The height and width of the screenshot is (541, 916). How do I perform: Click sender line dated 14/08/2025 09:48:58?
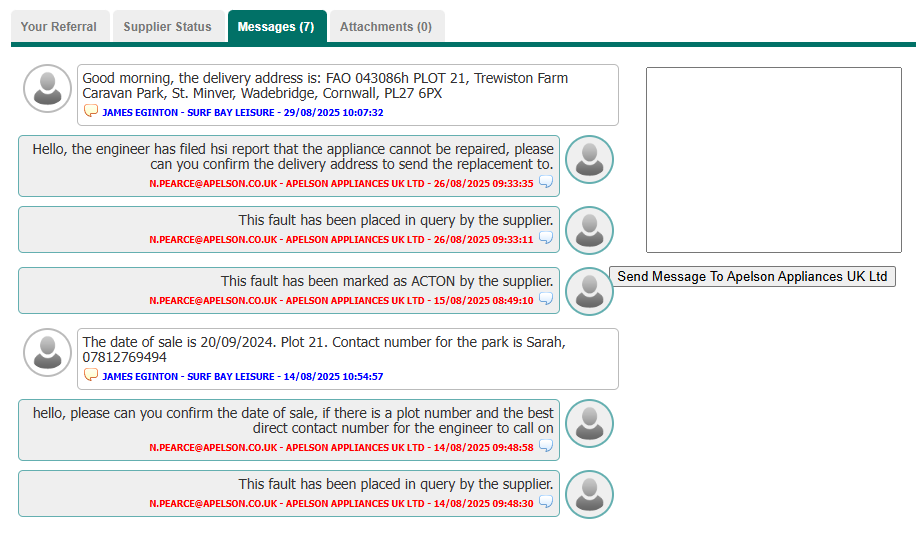pos(341,448)
